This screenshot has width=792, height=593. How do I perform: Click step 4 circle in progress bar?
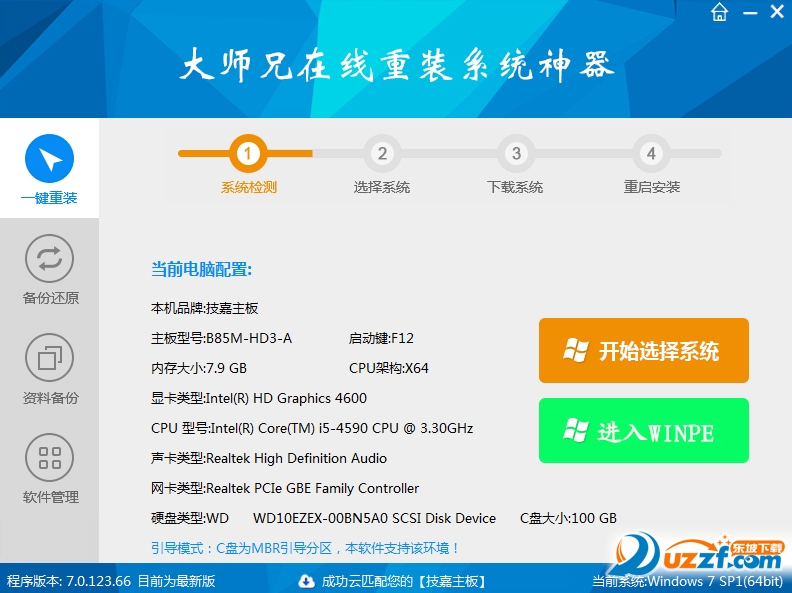651,153
